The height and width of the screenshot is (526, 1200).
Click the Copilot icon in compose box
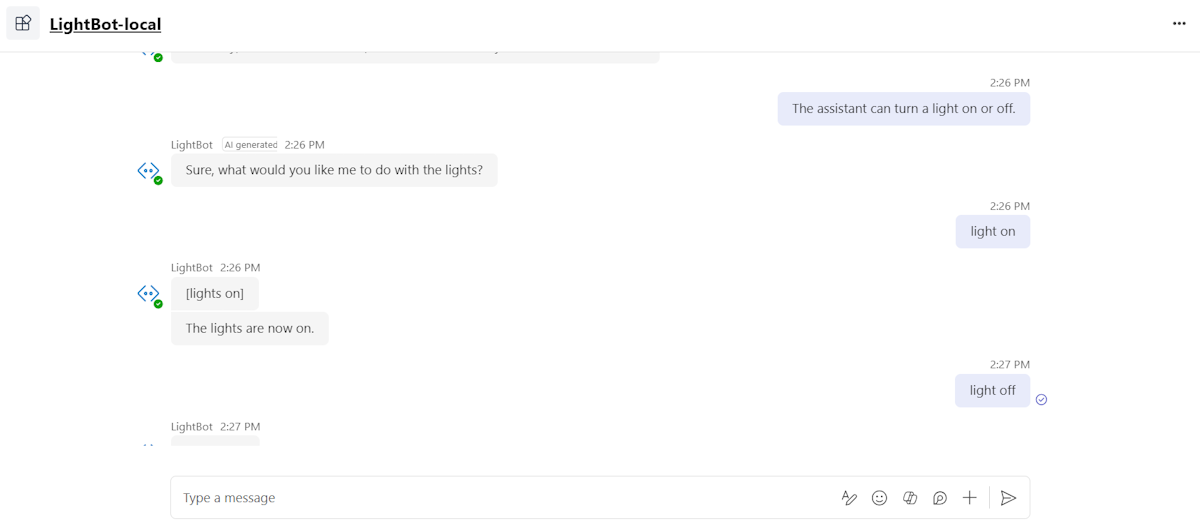[x=910, y=498]
